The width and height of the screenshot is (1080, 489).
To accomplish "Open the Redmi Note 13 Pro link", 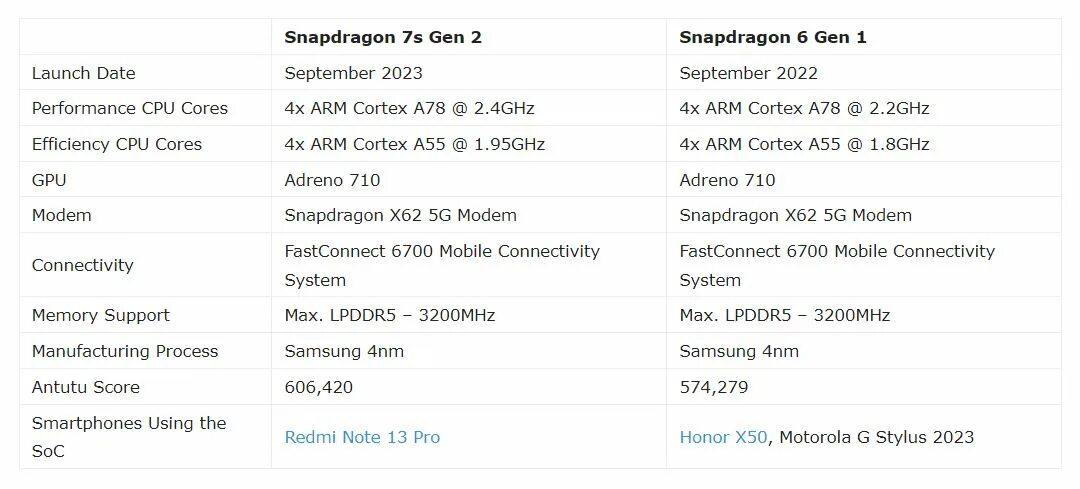I will (362, 437).
